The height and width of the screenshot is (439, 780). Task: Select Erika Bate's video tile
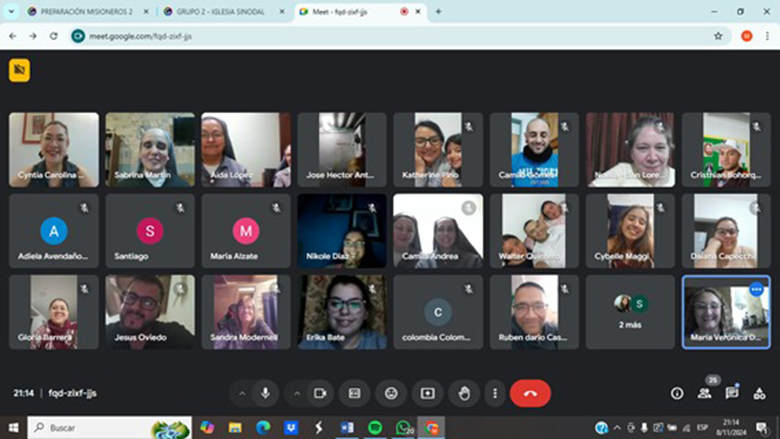pos(342,312)
